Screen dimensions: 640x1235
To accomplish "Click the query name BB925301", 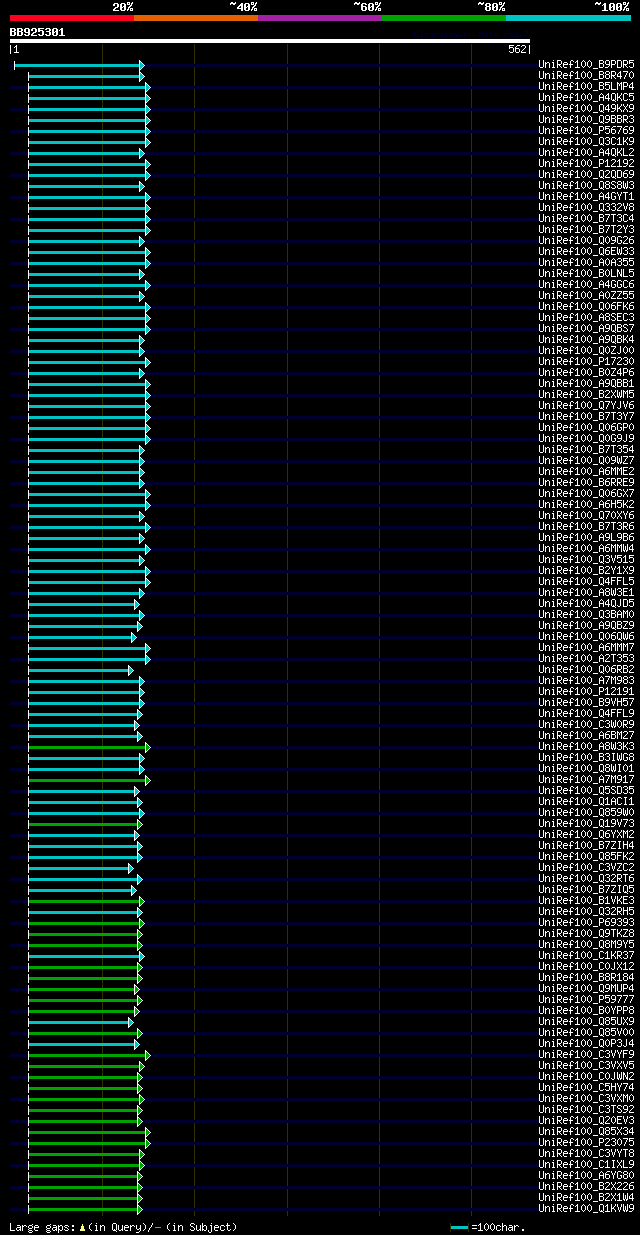I will point(37,32).
